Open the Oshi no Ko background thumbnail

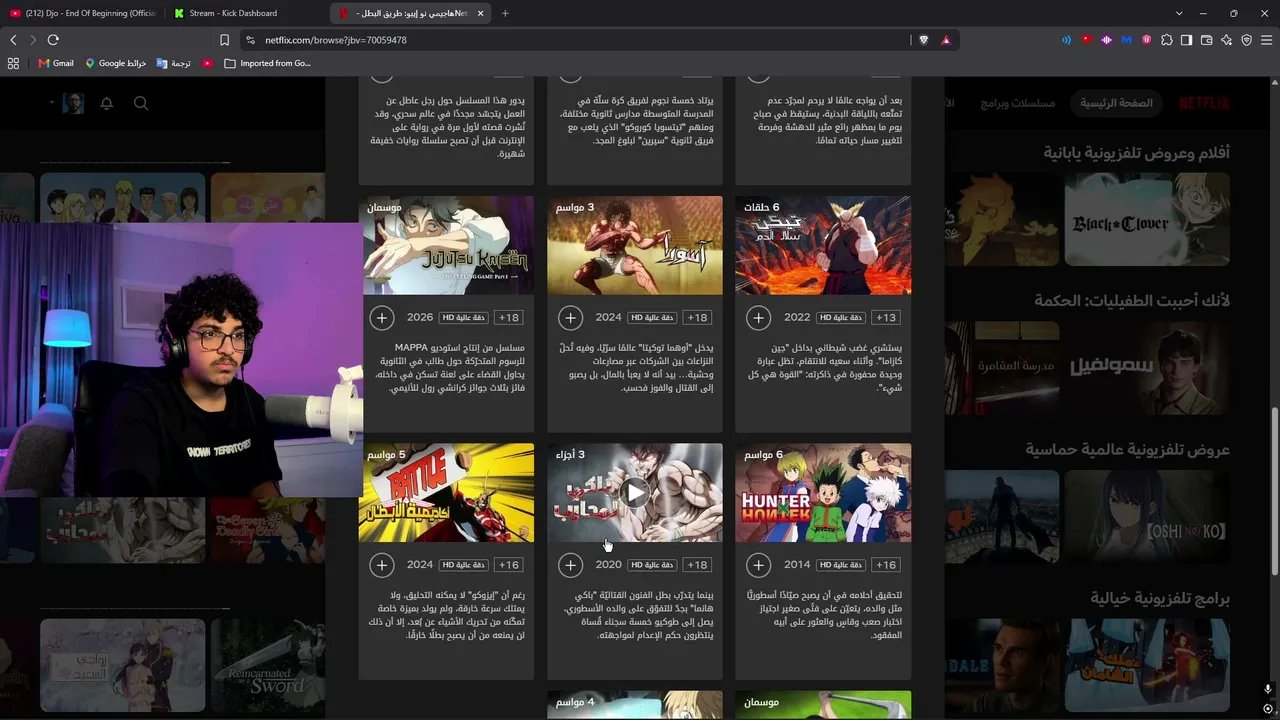[1147, 517]
